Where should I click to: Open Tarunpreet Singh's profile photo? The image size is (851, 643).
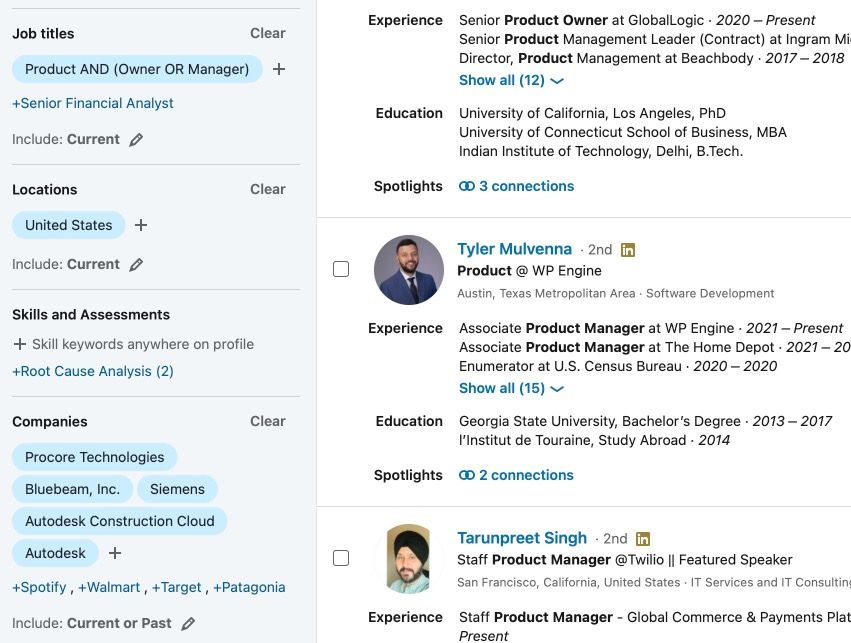point(409,559)
